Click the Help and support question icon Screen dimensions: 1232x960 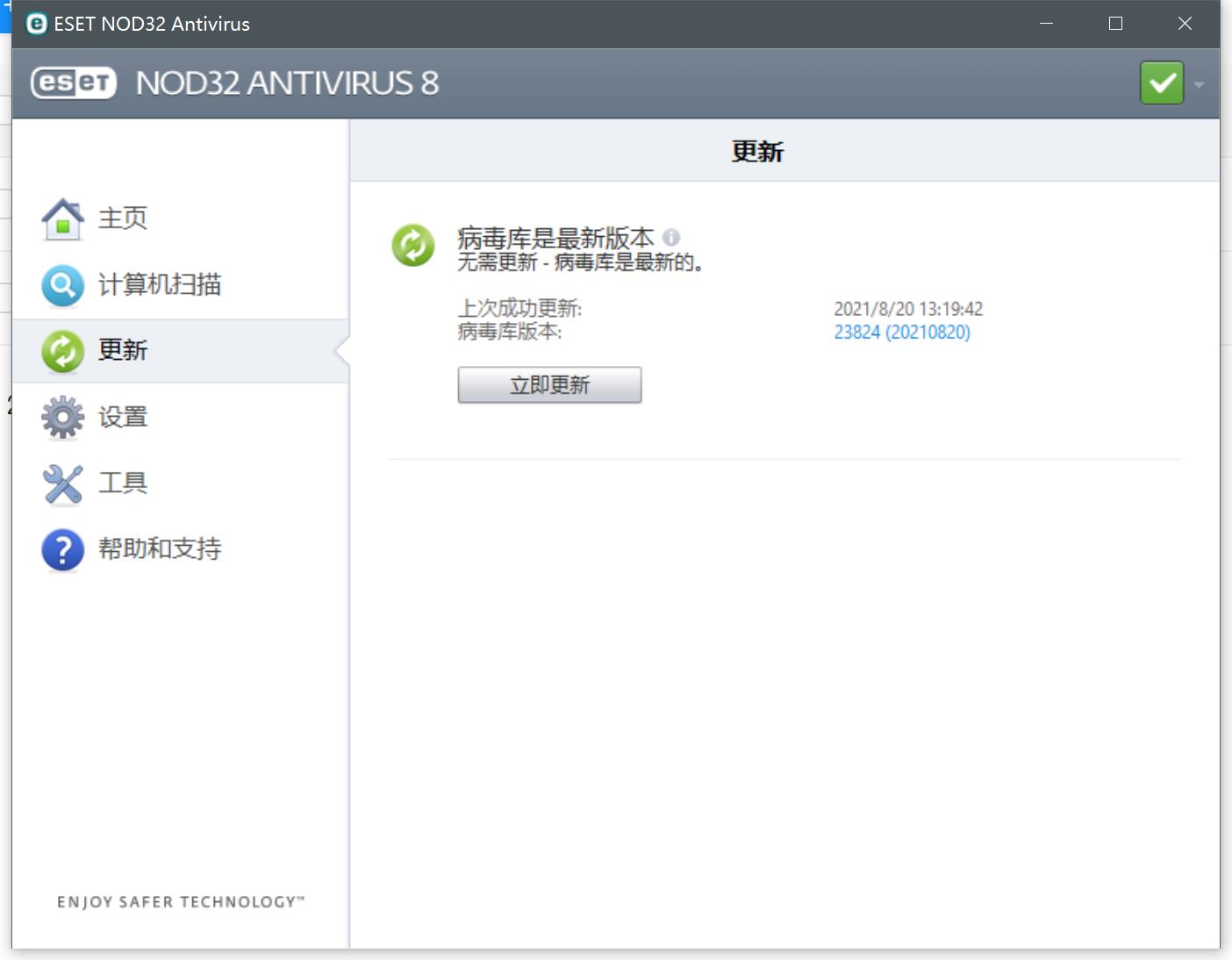pyautogui.click(x=62, y=549)
